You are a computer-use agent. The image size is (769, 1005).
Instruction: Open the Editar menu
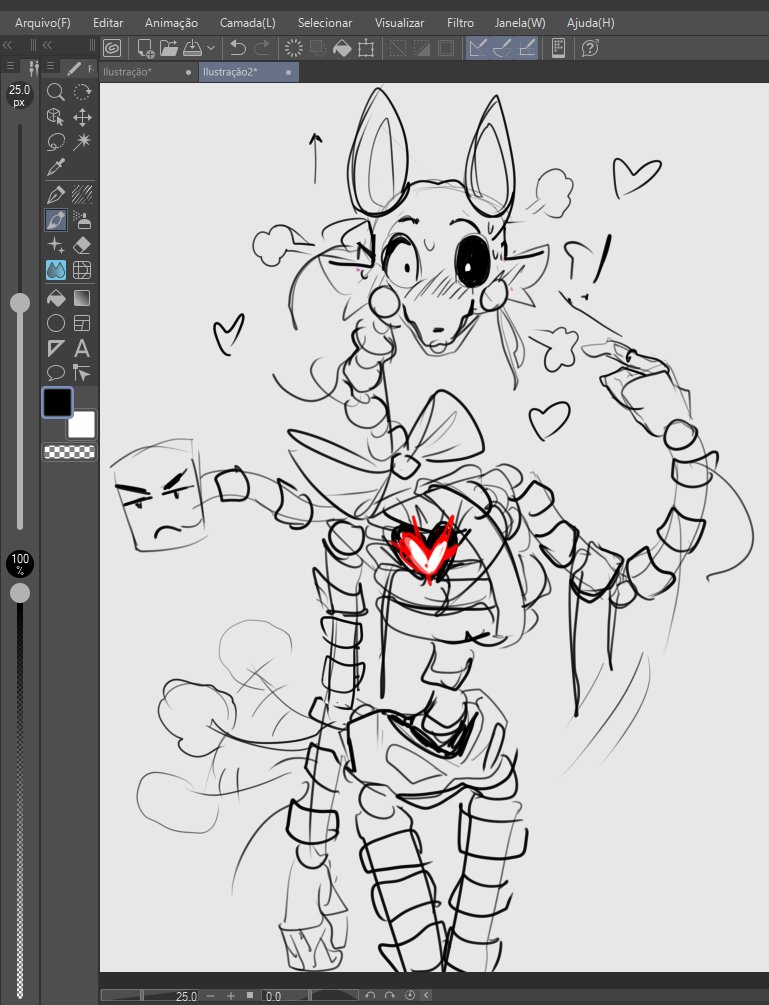[108, 22]
